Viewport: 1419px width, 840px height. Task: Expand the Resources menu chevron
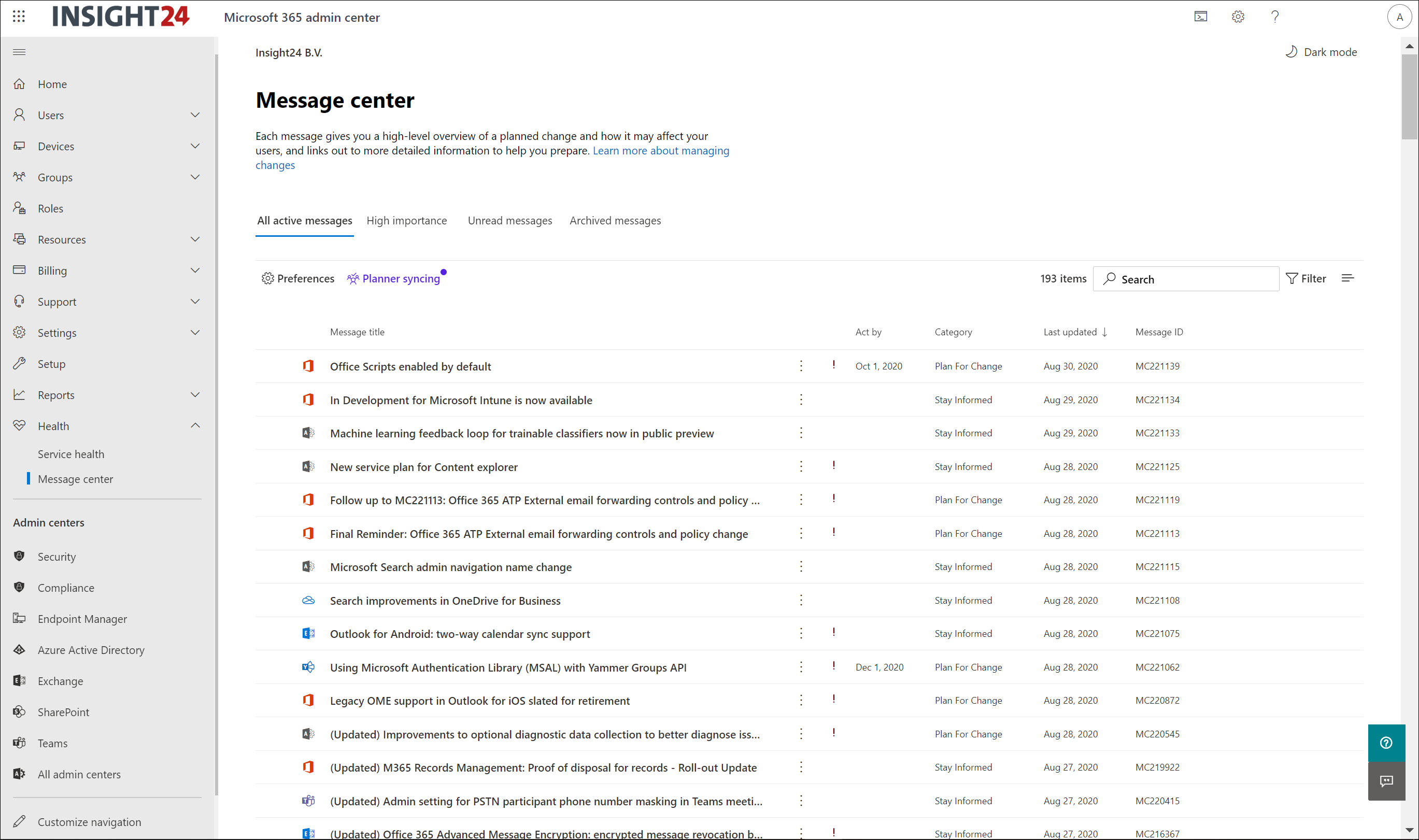click(x=195, y=239)
